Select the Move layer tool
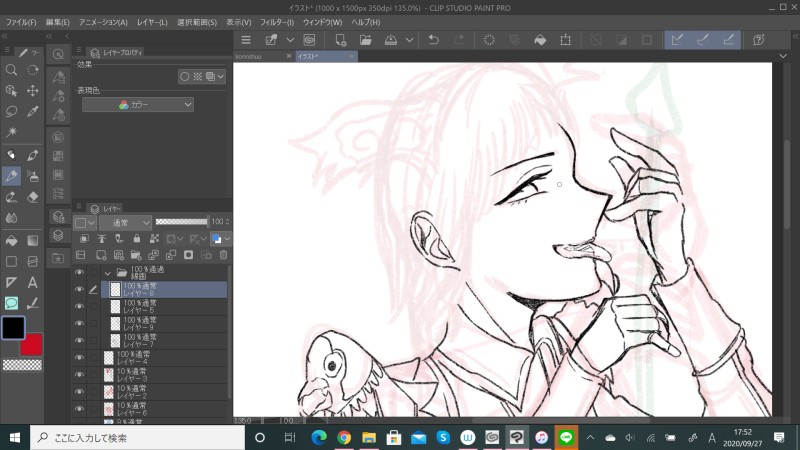The height and width of the screenshot is (450, 800). tap(33, 91)
